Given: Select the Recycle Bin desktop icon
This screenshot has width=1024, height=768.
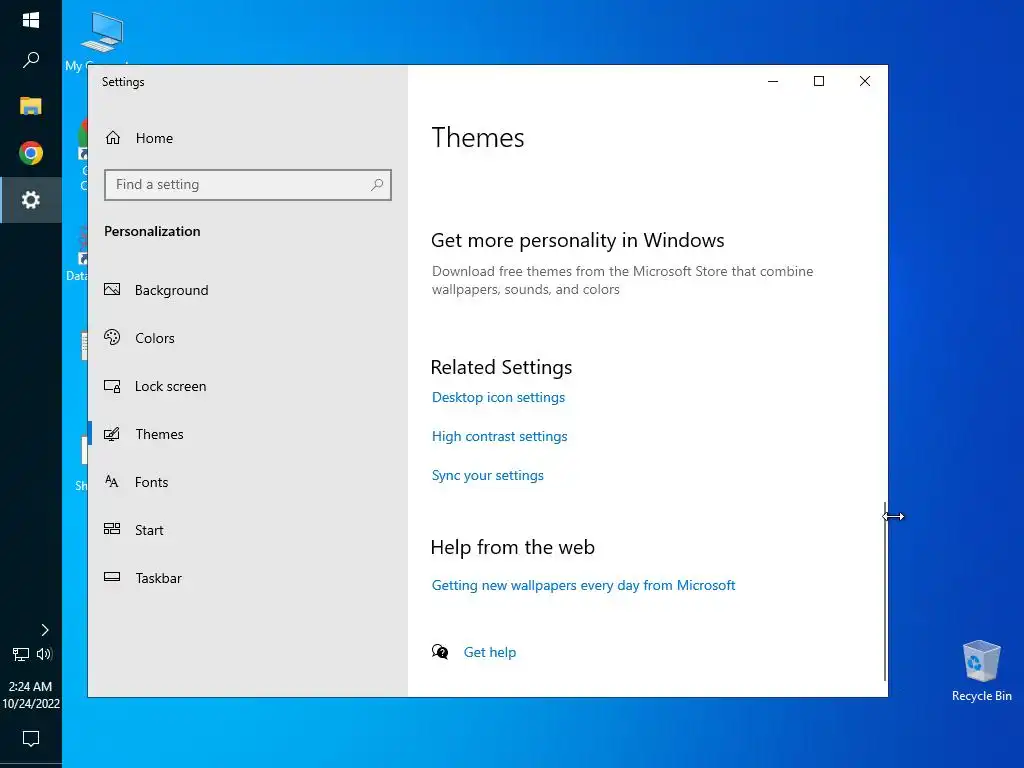Looking at the screenshot, I should (982, 671).
